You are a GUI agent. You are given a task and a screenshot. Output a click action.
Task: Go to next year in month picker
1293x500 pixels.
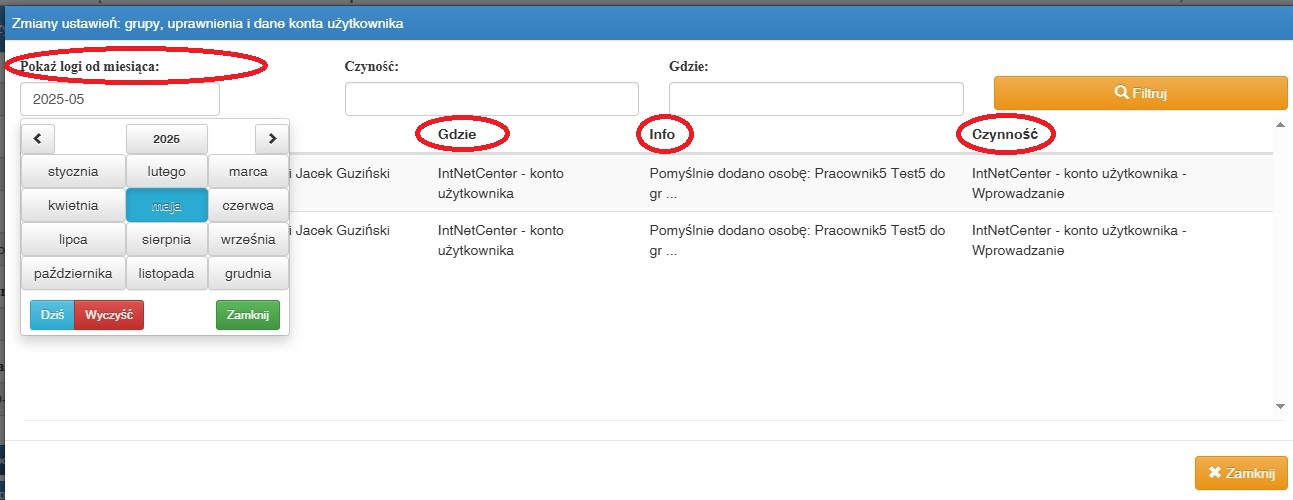coord(272,138)
